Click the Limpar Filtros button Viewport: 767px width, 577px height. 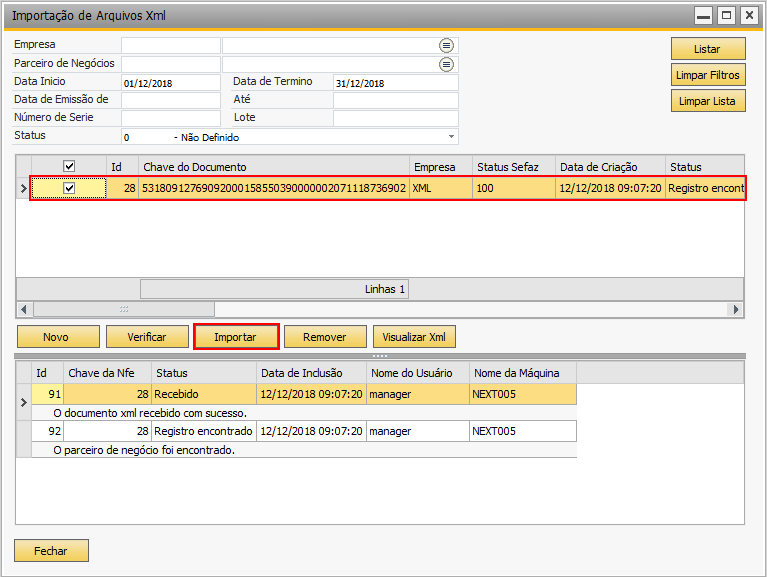tap(708, 75)
